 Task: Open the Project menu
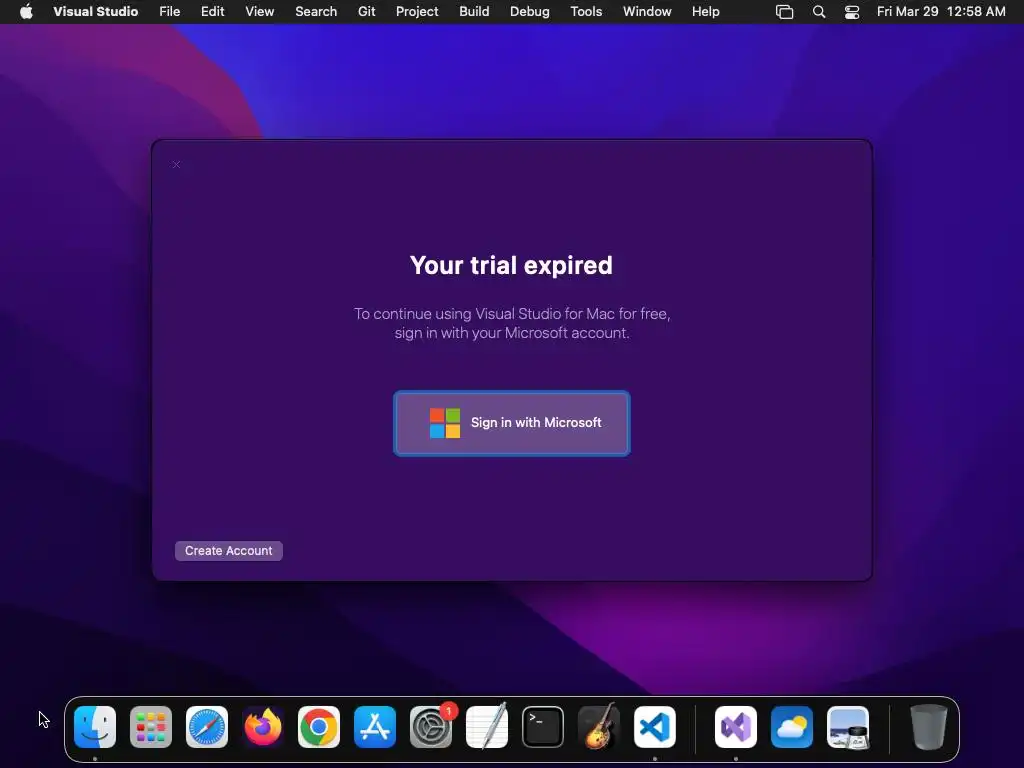[417, 12]
